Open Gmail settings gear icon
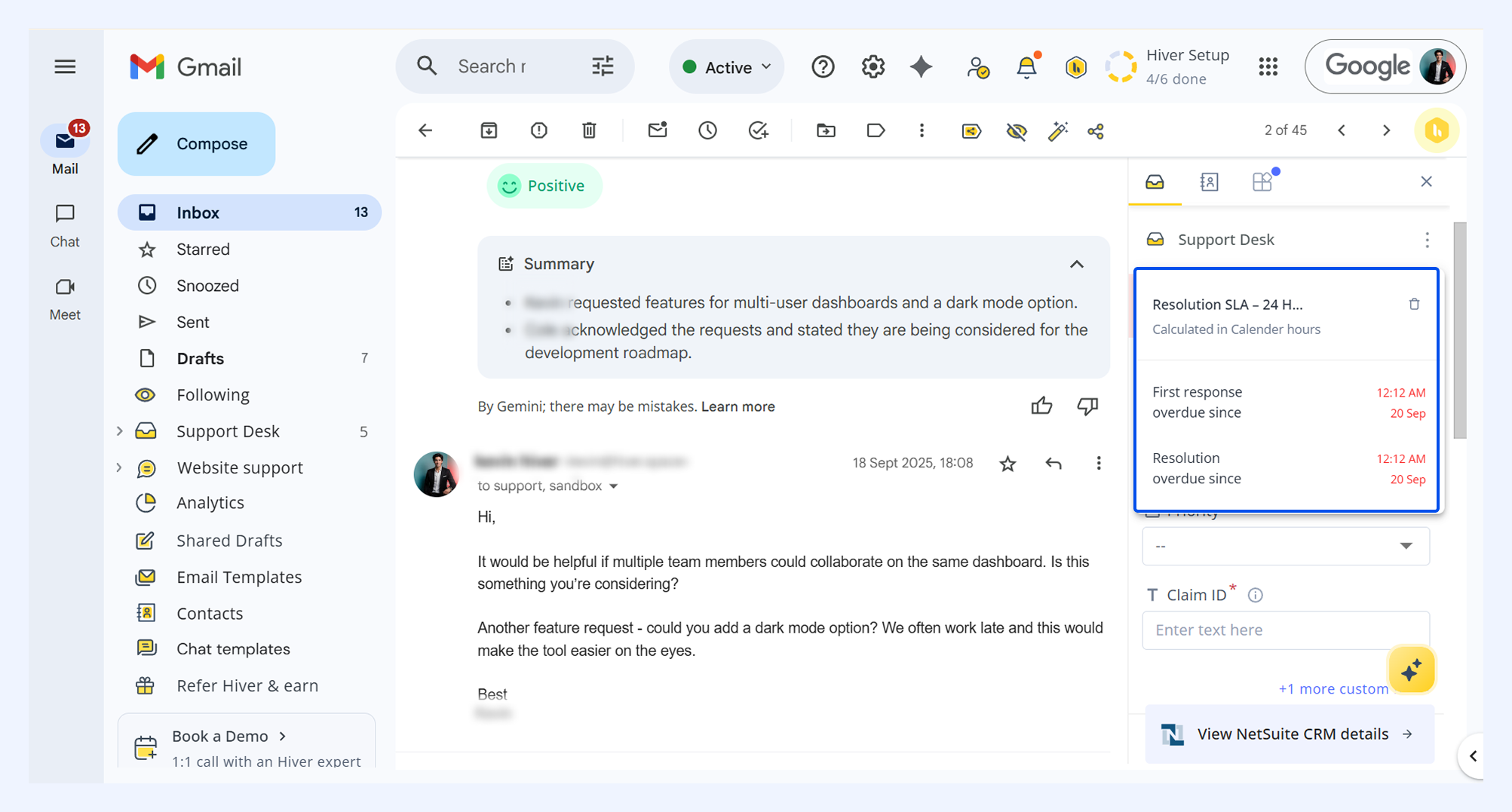This screenshot has height=812, width=1512. 873,67
